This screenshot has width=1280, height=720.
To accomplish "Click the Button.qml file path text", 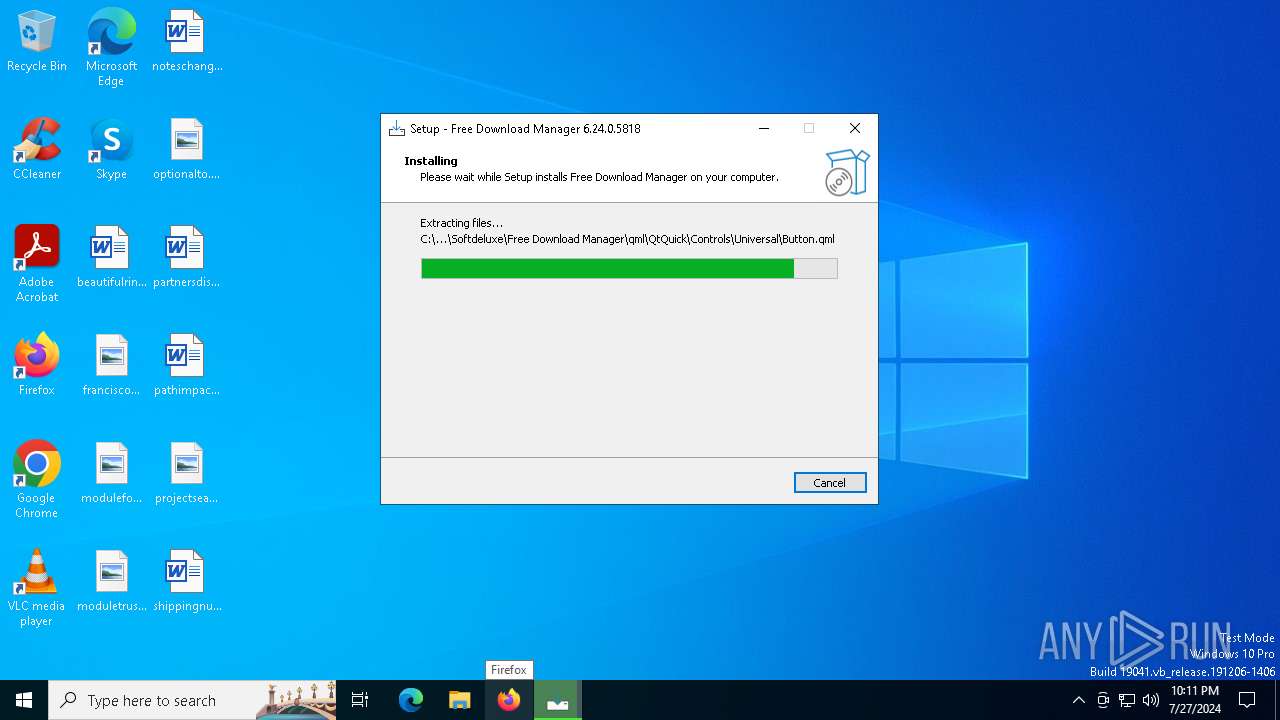I will [627, 239].
